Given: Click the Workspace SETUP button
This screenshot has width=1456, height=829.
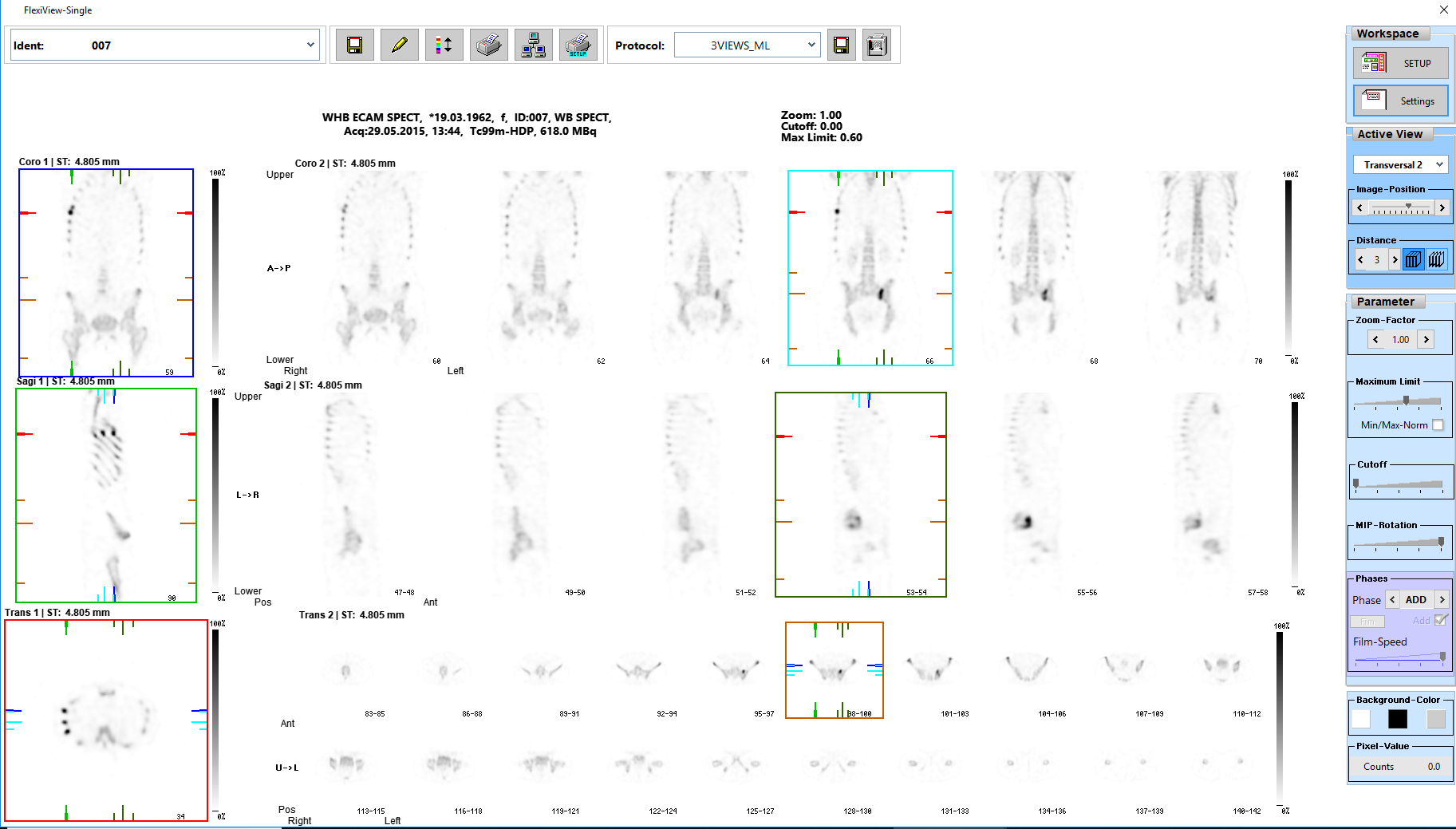Looking at the screenshot, I should tap(1400, 63).
